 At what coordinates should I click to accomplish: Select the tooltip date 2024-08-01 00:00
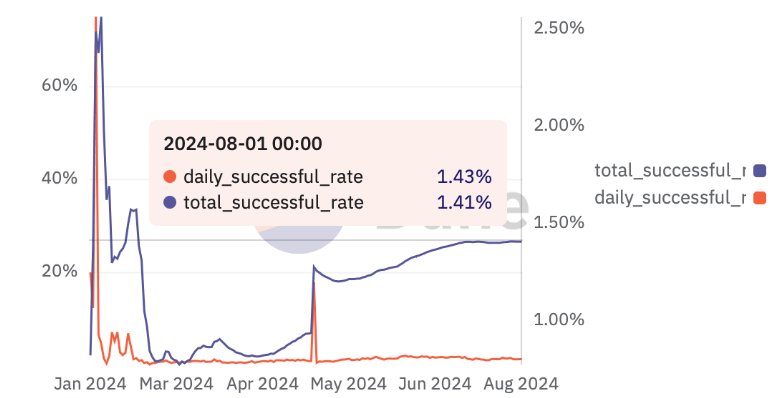pos(243,144)
